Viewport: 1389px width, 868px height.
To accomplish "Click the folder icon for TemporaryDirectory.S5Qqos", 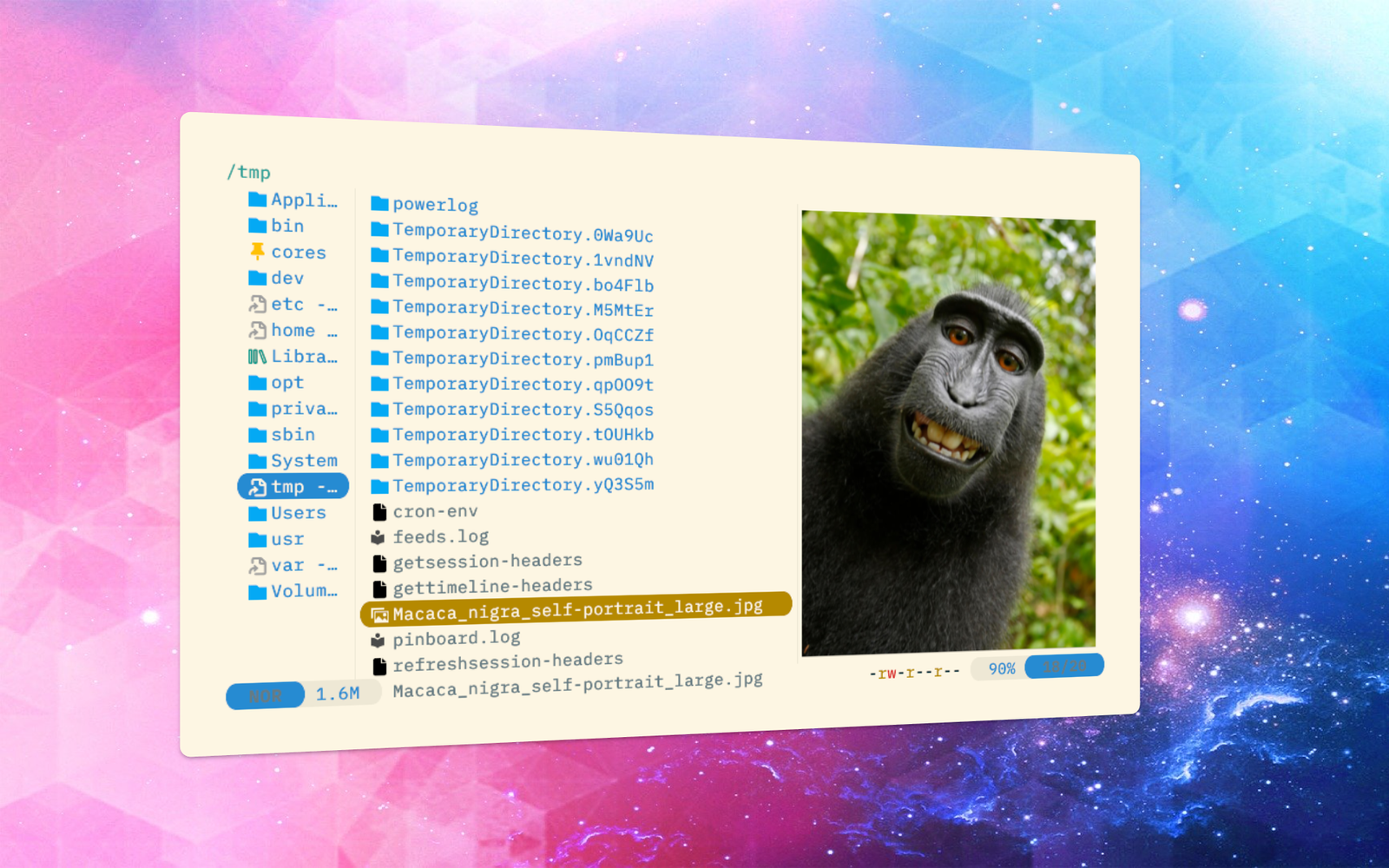I will tap(379, 409).
